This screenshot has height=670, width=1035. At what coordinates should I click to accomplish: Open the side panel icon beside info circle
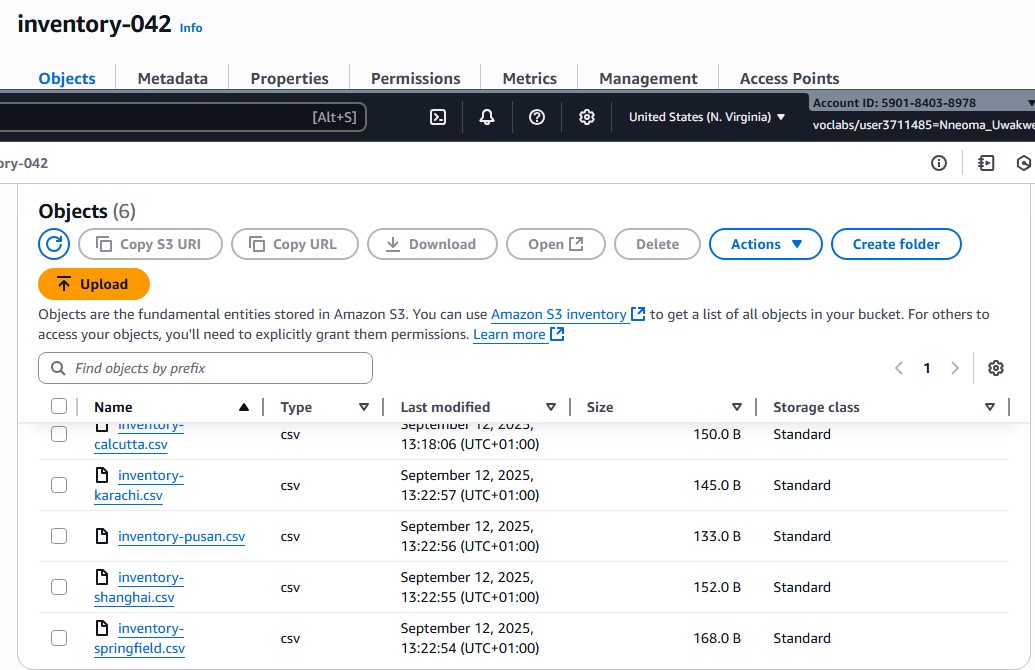coord(986,163)
